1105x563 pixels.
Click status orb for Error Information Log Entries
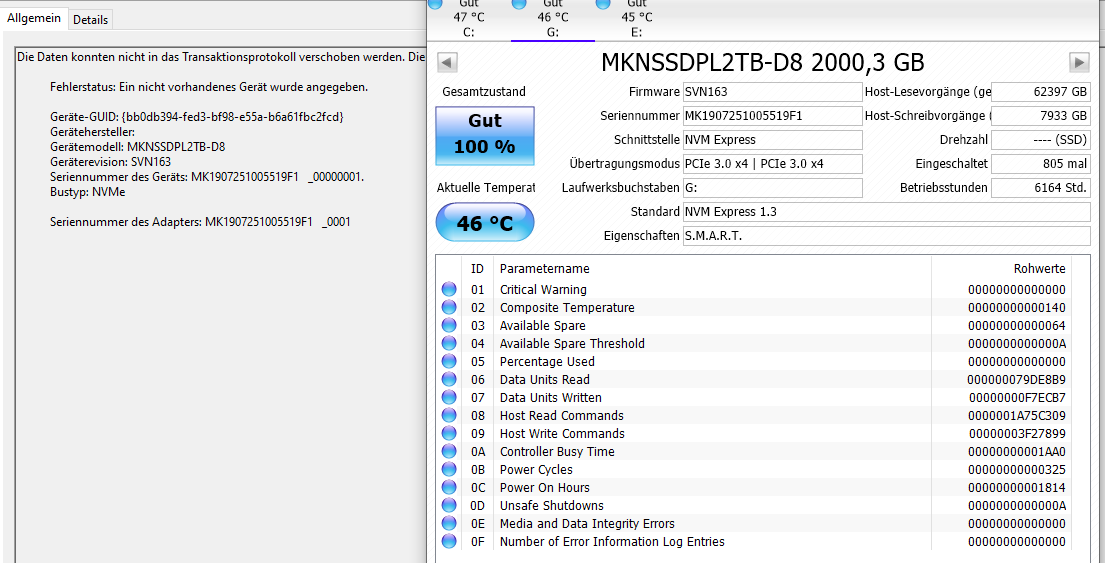point(449,541)
